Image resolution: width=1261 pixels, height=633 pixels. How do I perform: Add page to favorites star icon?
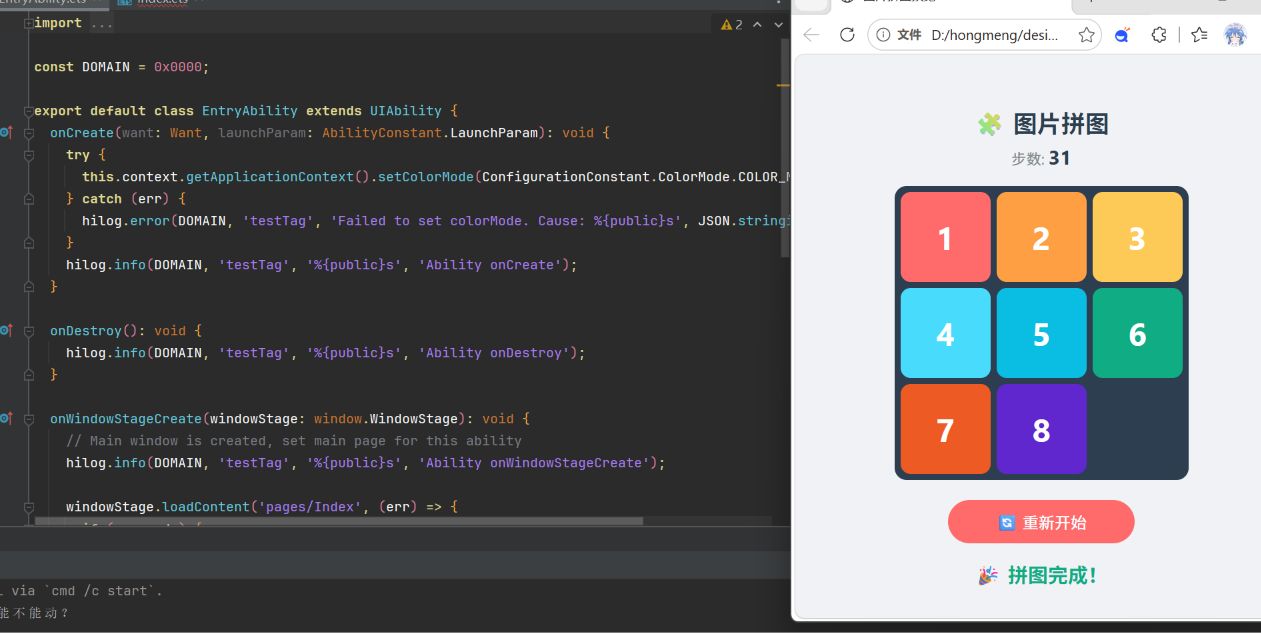1086,35
